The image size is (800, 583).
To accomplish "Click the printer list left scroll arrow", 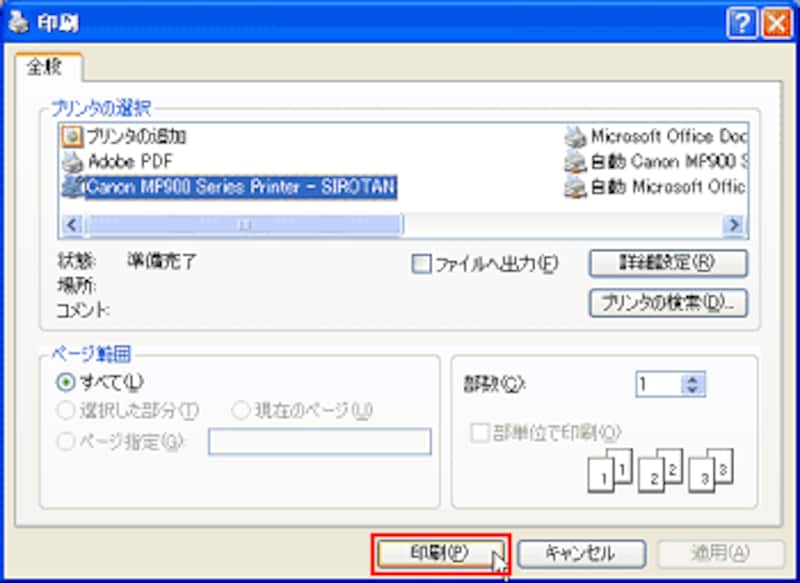I will click(x=72, y=224).
